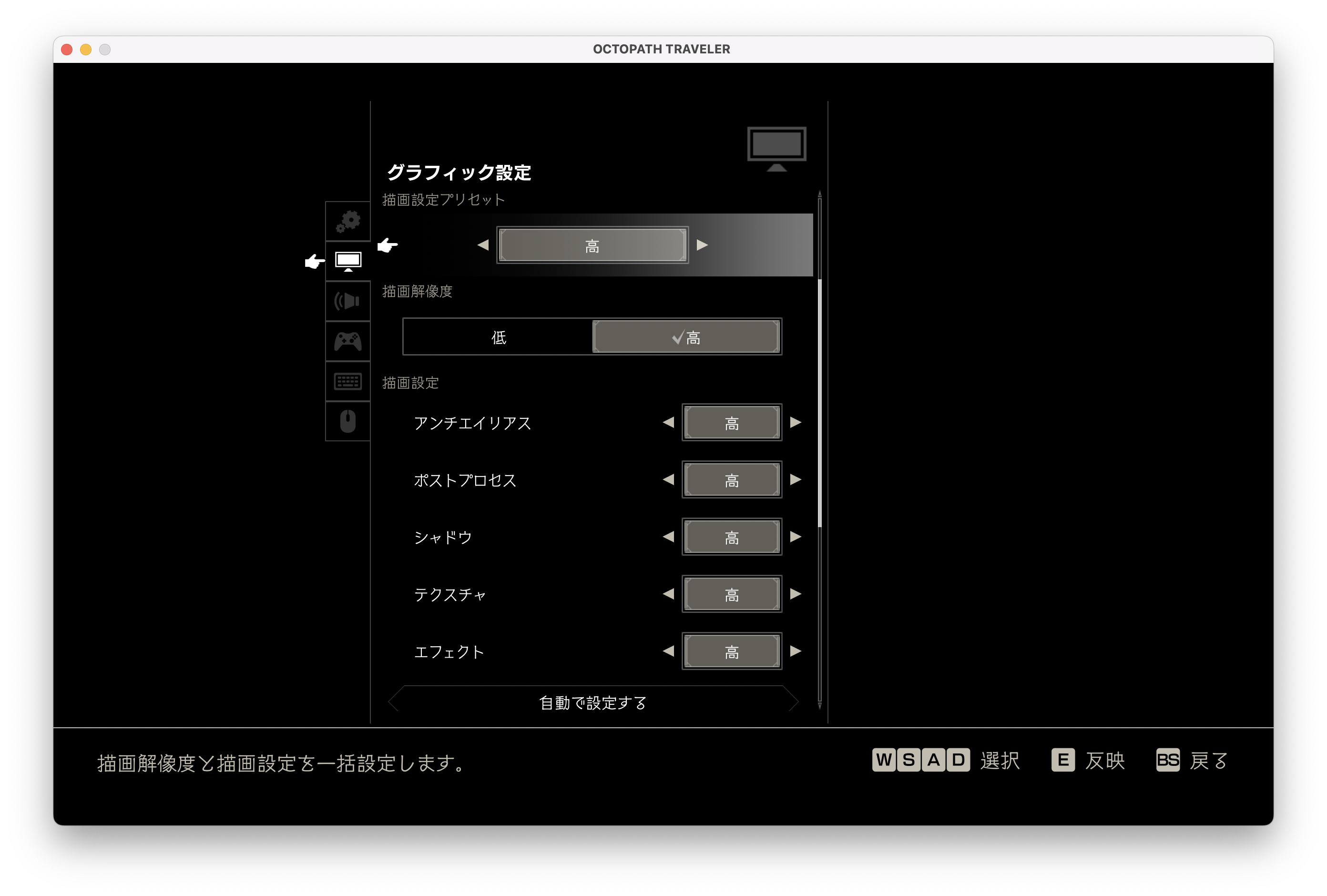Click the E apply key icon

tap(1062, 760)
